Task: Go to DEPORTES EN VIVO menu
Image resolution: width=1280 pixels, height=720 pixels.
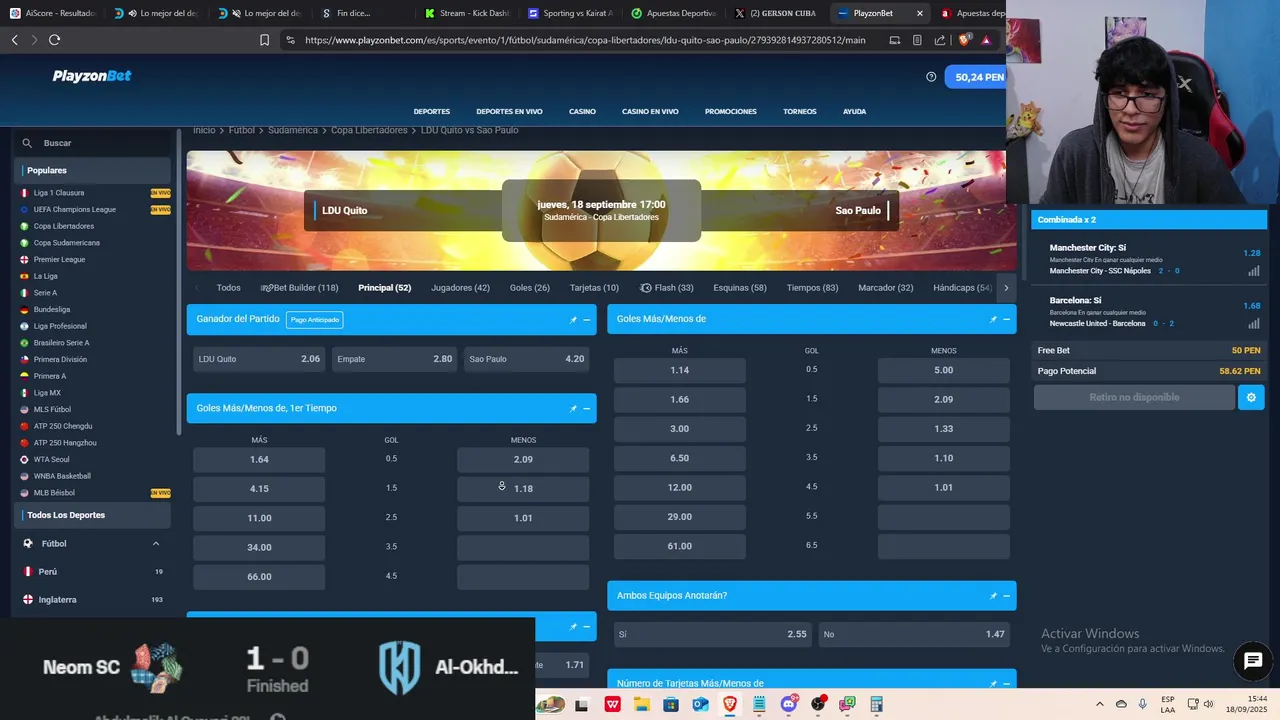Action: tap(509, 112)
